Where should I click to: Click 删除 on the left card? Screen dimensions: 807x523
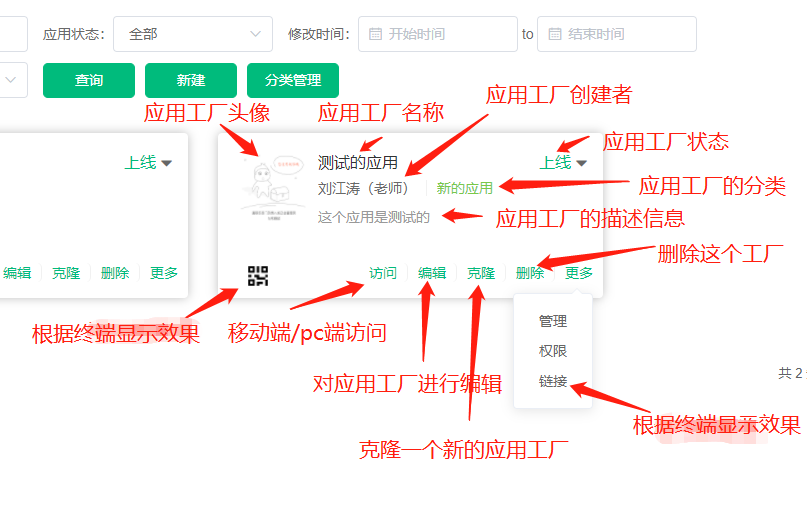pyautogui.click(x=115, y=273)
